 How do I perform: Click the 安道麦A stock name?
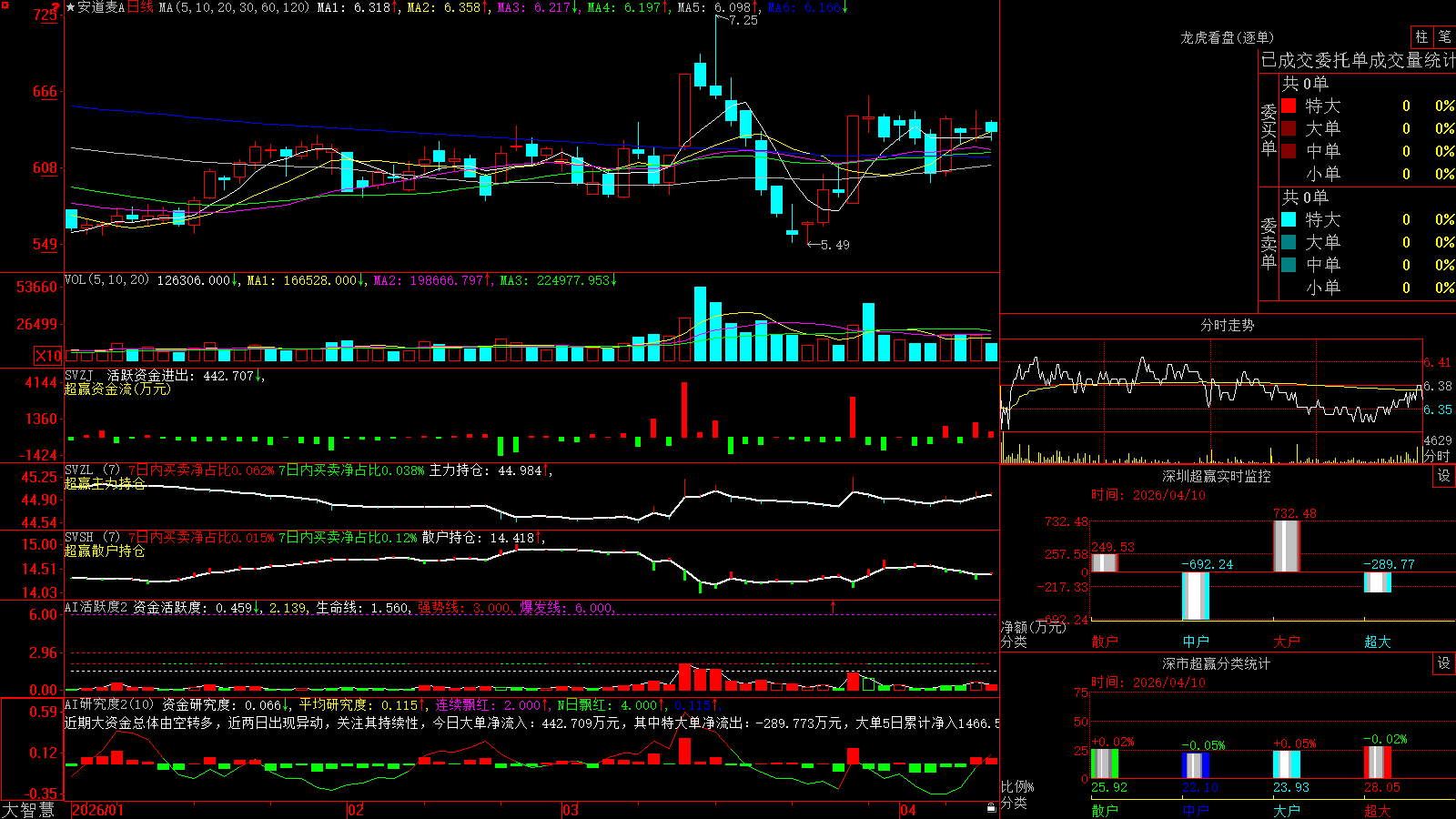100,7
